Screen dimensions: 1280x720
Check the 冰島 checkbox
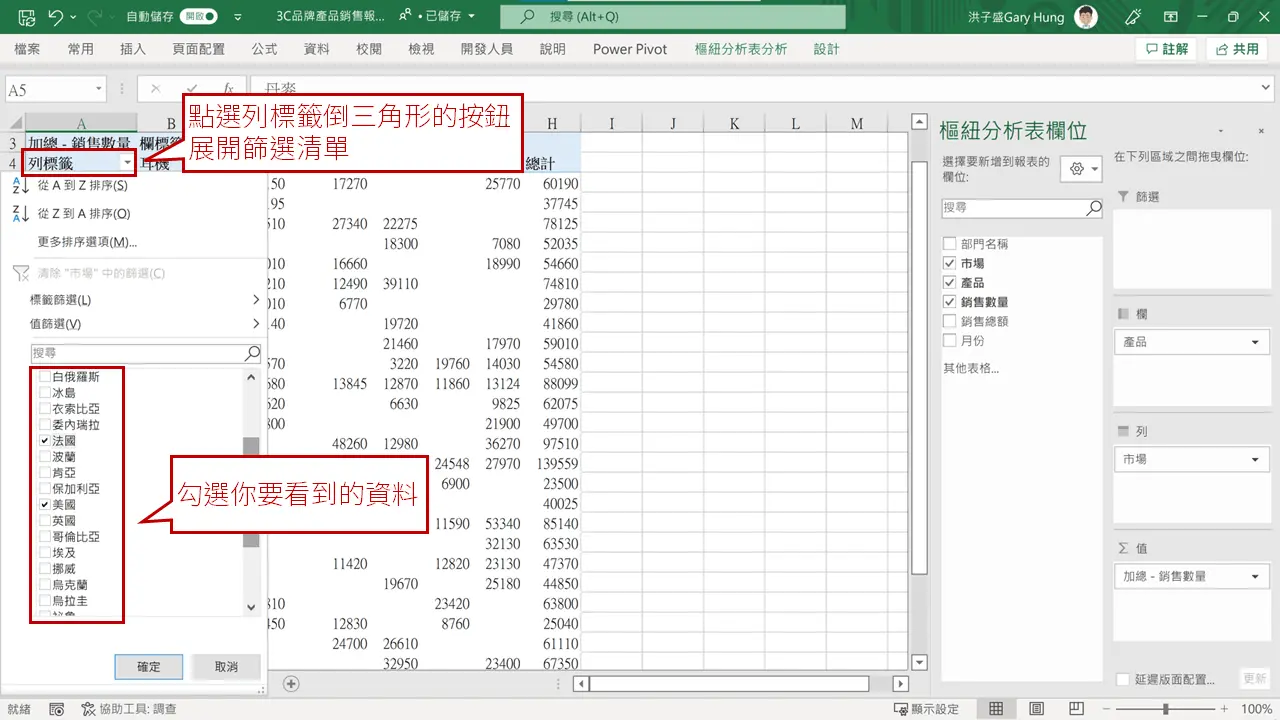tap(44, 393)
